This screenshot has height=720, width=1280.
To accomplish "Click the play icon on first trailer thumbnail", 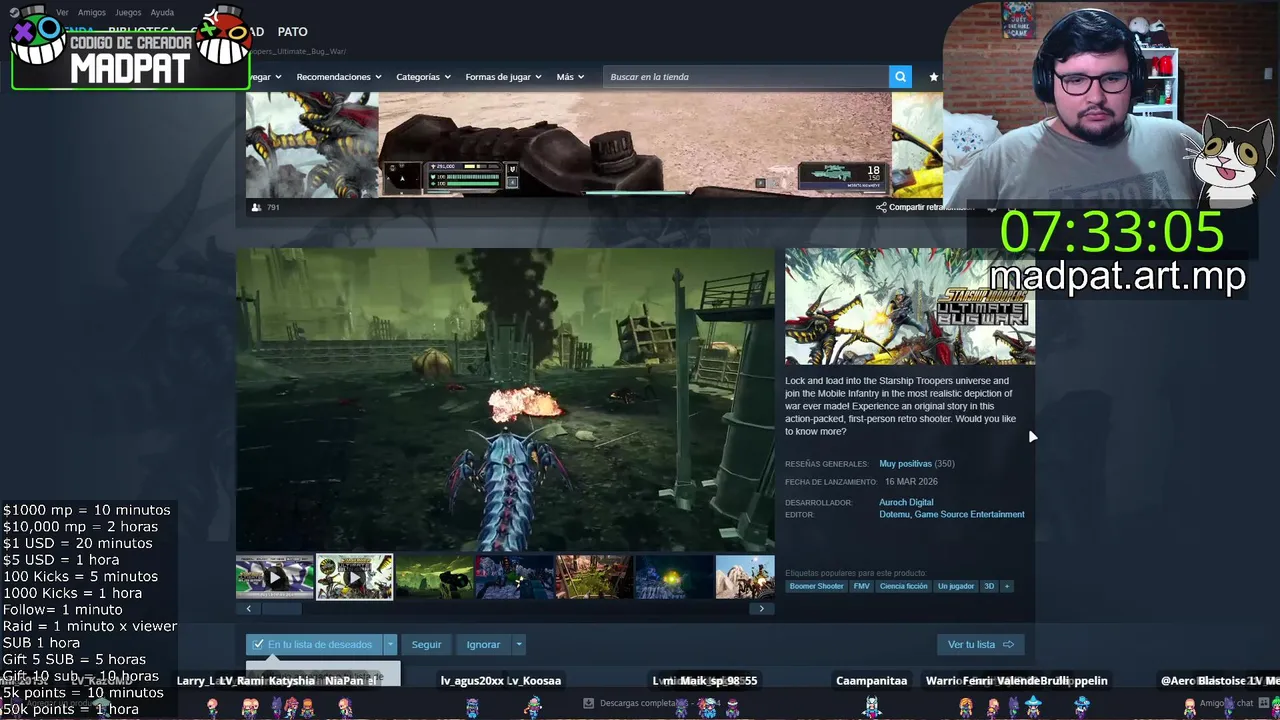I will [x=275, y=577].
